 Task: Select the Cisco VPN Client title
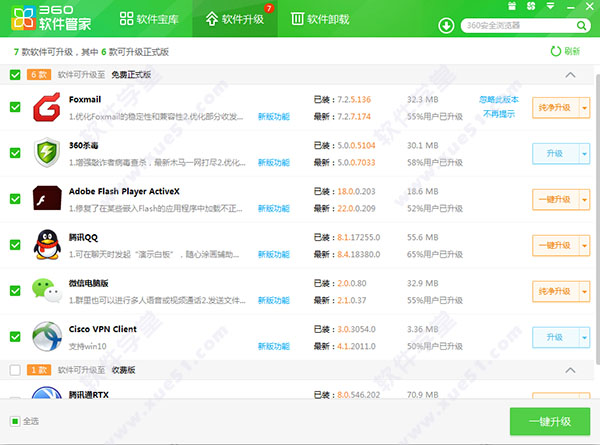(x=103, y=329)
